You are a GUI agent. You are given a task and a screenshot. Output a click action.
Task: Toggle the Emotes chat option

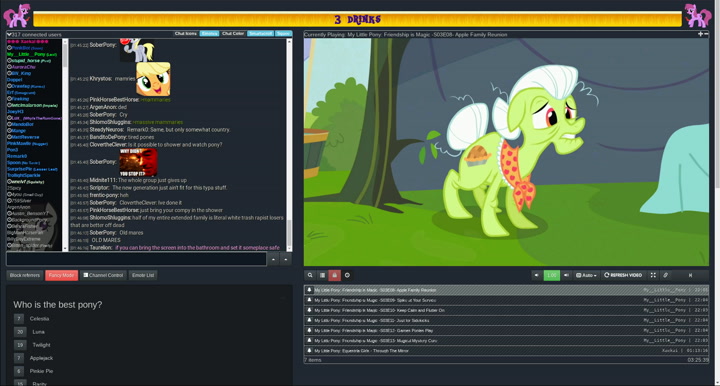tap(209, 34)
